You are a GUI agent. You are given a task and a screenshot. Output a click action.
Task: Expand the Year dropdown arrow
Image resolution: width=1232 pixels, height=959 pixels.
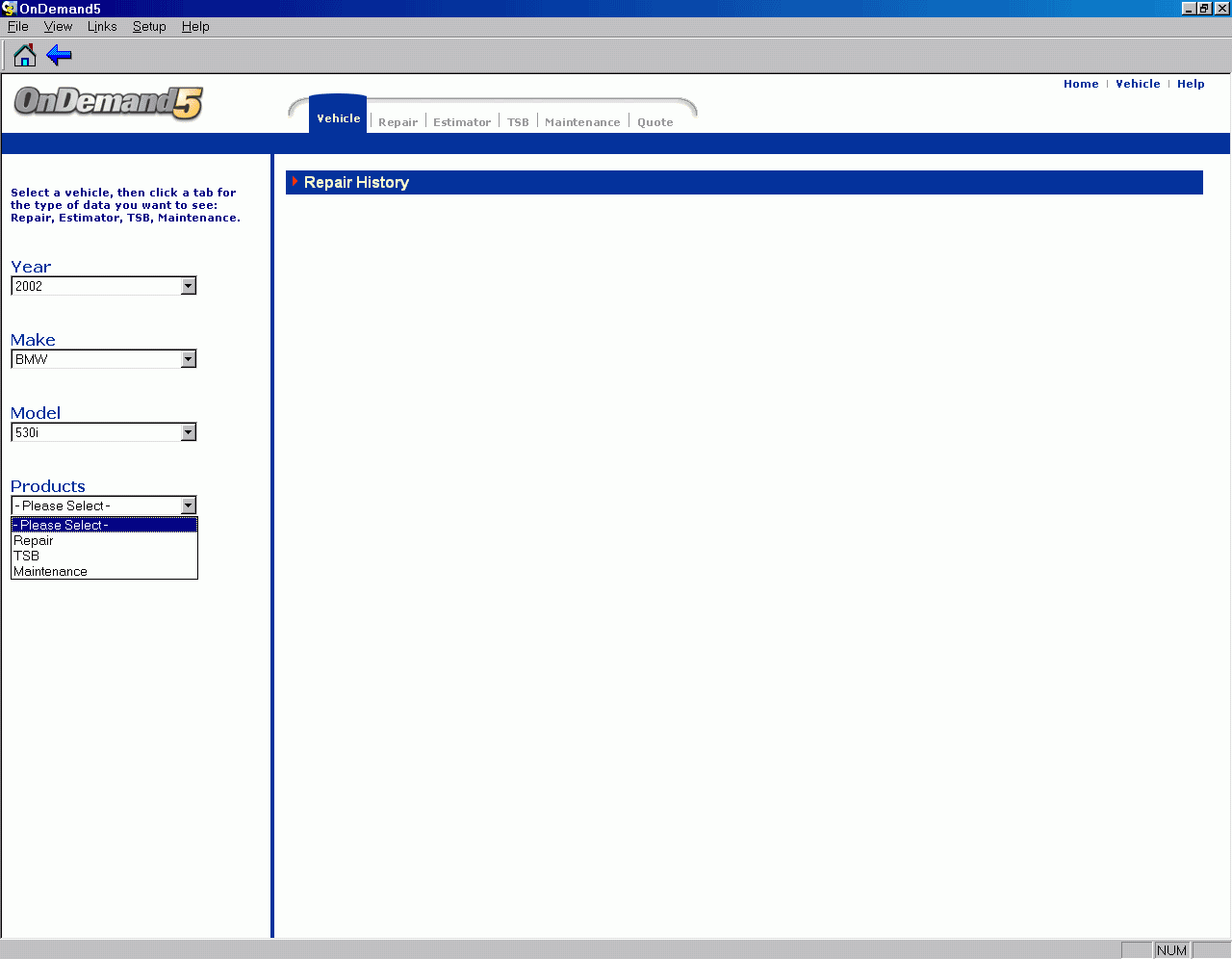[x=189, y=286]
